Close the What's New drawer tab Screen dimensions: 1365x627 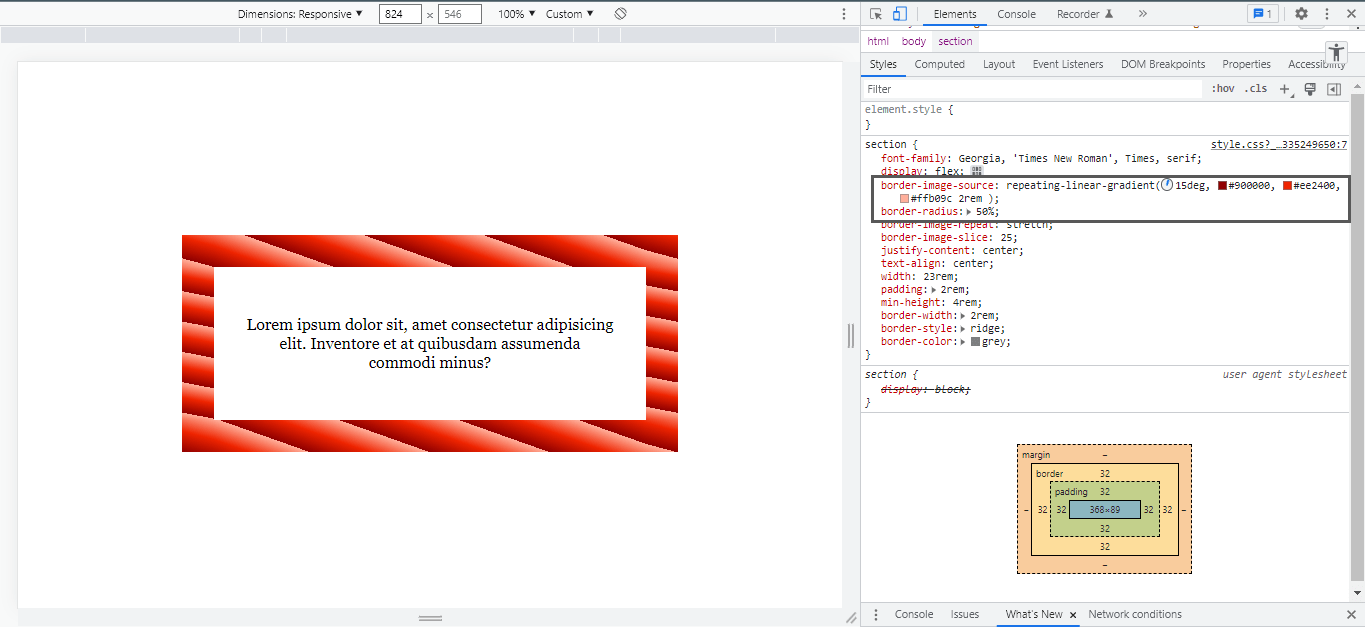1073,615
